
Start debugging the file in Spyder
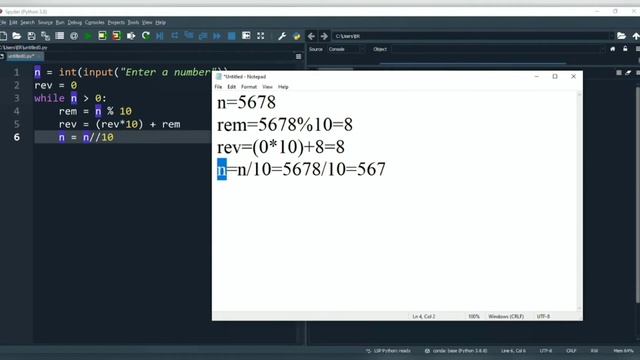coord(160,36)
